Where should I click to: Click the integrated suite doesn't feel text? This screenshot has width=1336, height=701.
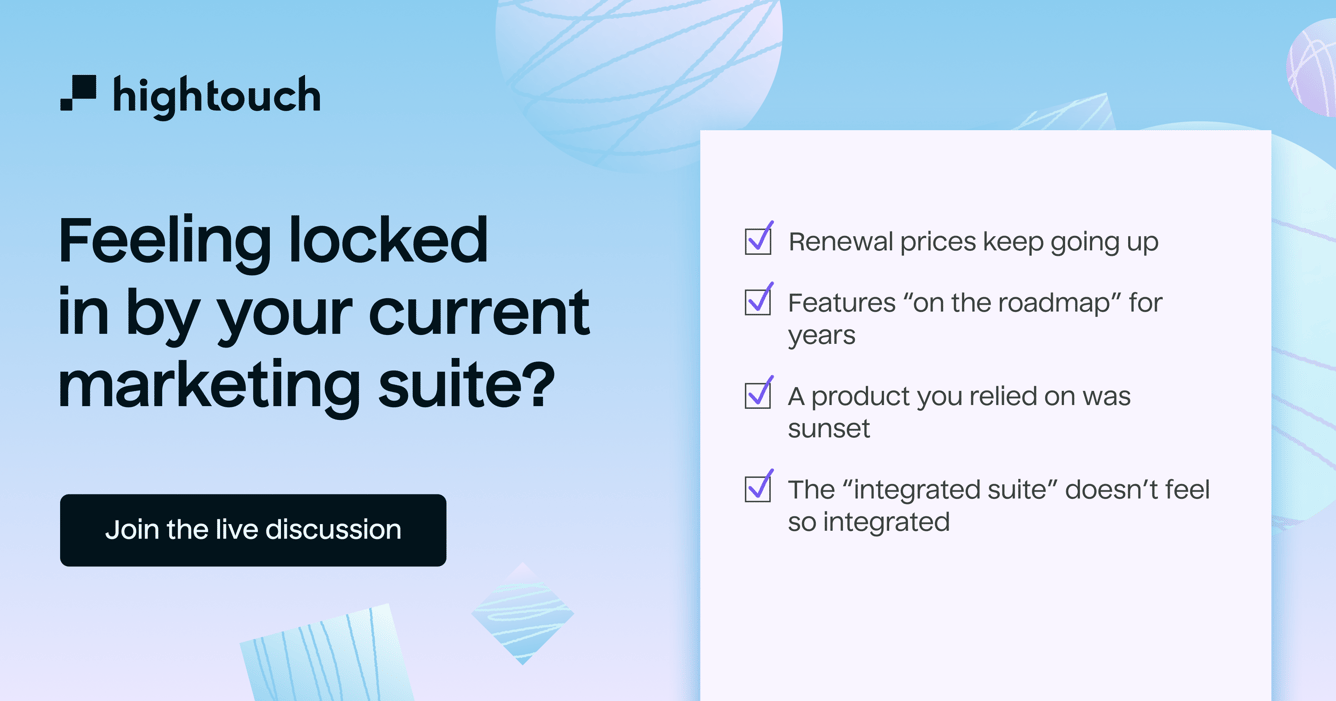(x=999, y=505)
